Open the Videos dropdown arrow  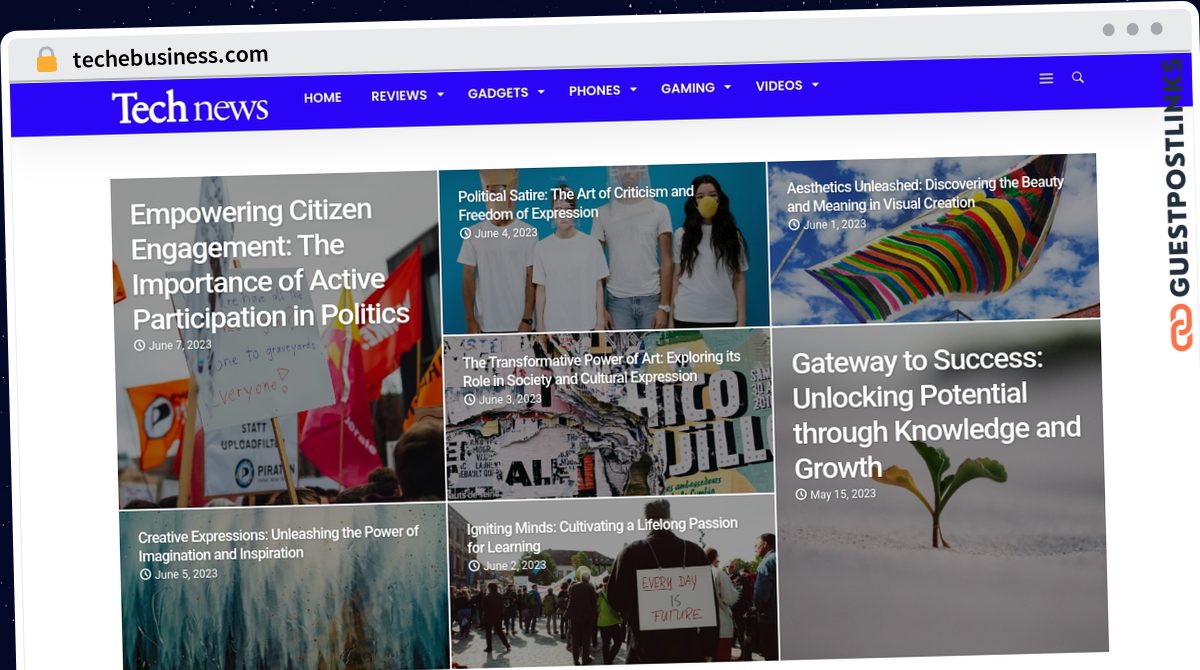[x=815, y=85]
